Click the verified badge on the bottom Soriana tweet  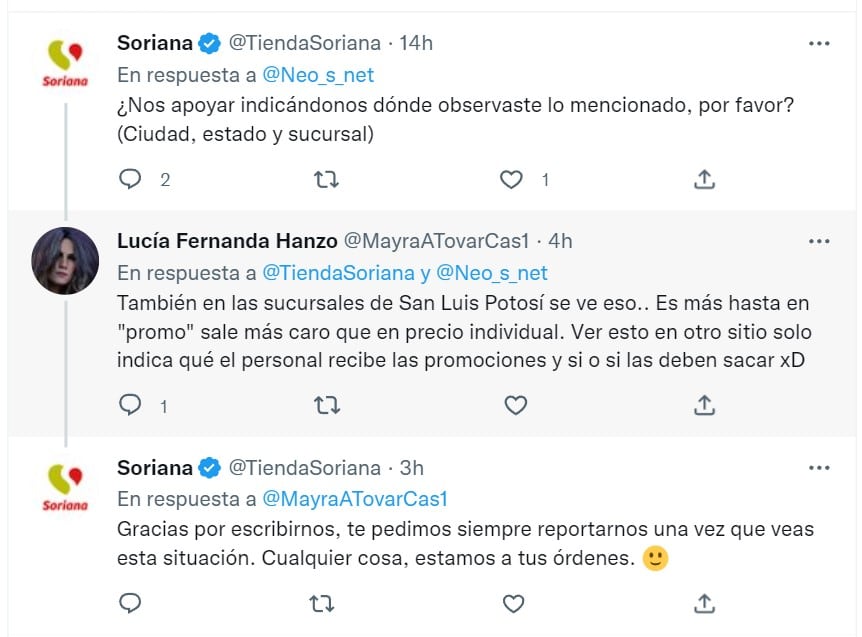pyautogui.click(x=208, y=467)
